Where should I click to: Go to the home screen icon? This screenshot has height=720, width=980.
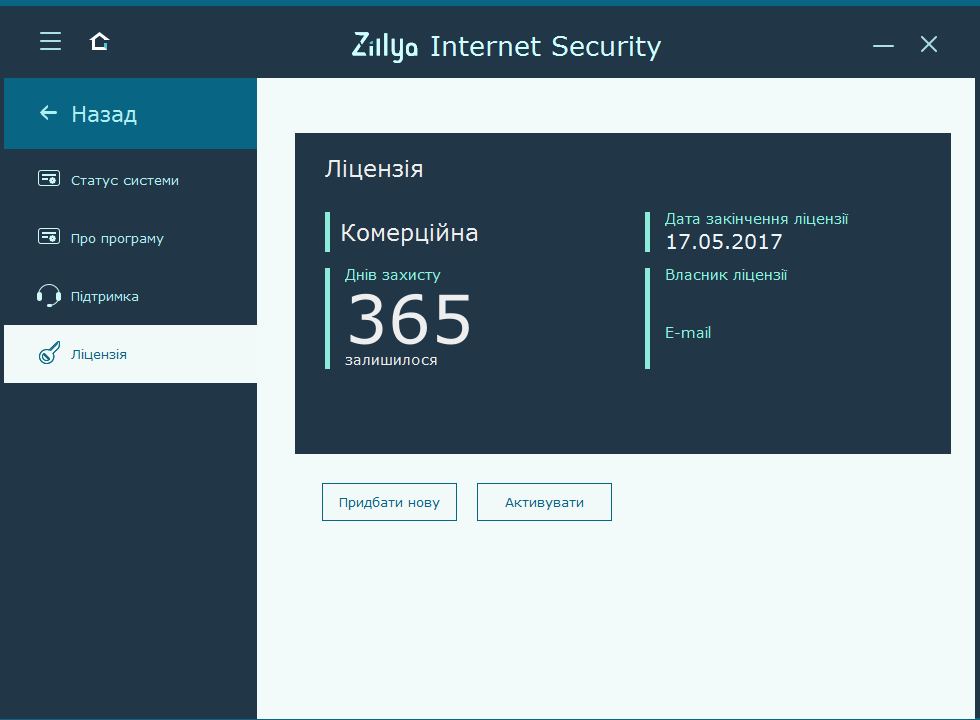(x=99, y=41)
